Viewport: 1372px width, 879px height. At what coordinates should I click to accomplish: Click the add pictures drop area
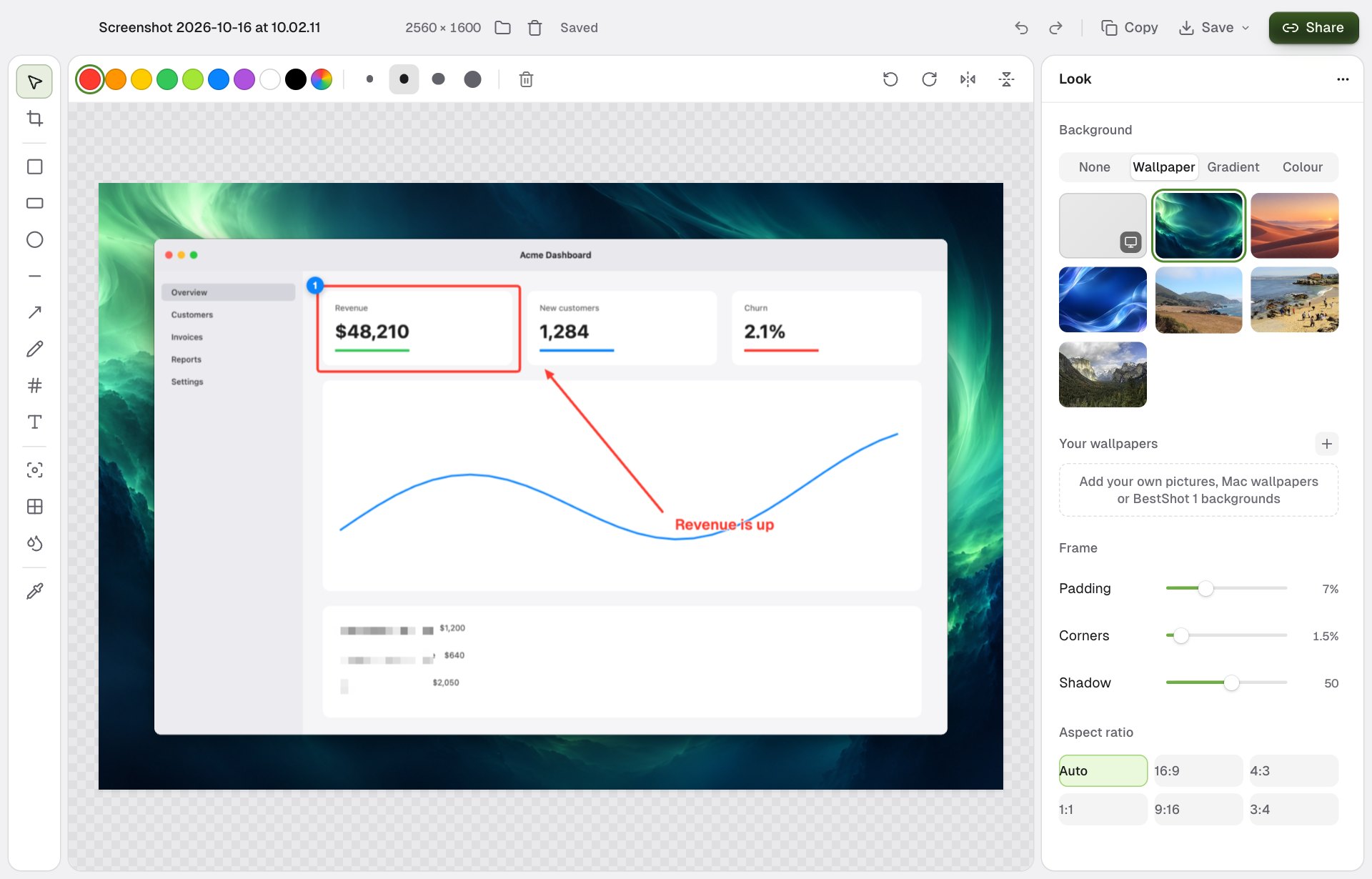tap(1198, 490)
